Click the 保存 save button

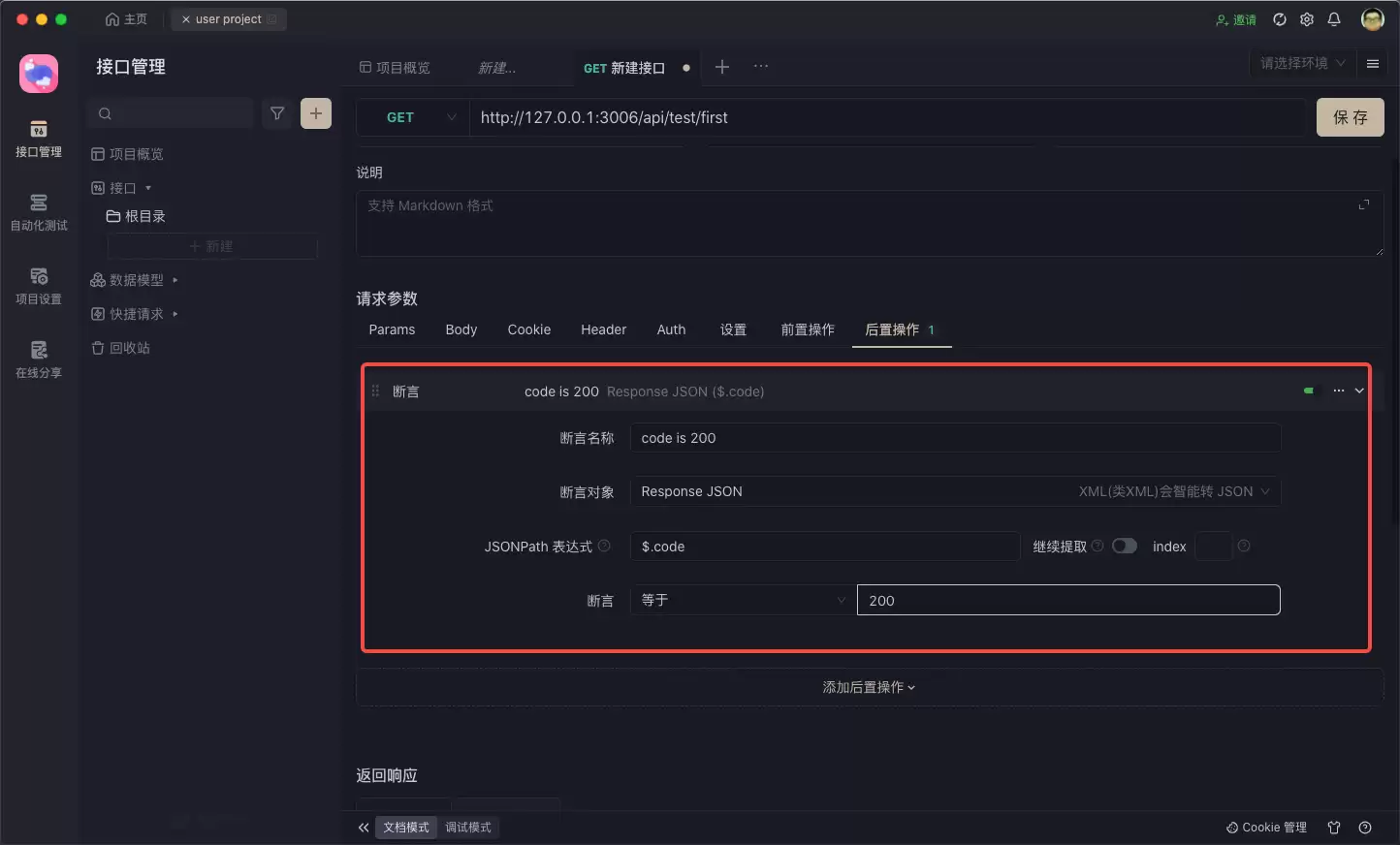coord(1351,117)
